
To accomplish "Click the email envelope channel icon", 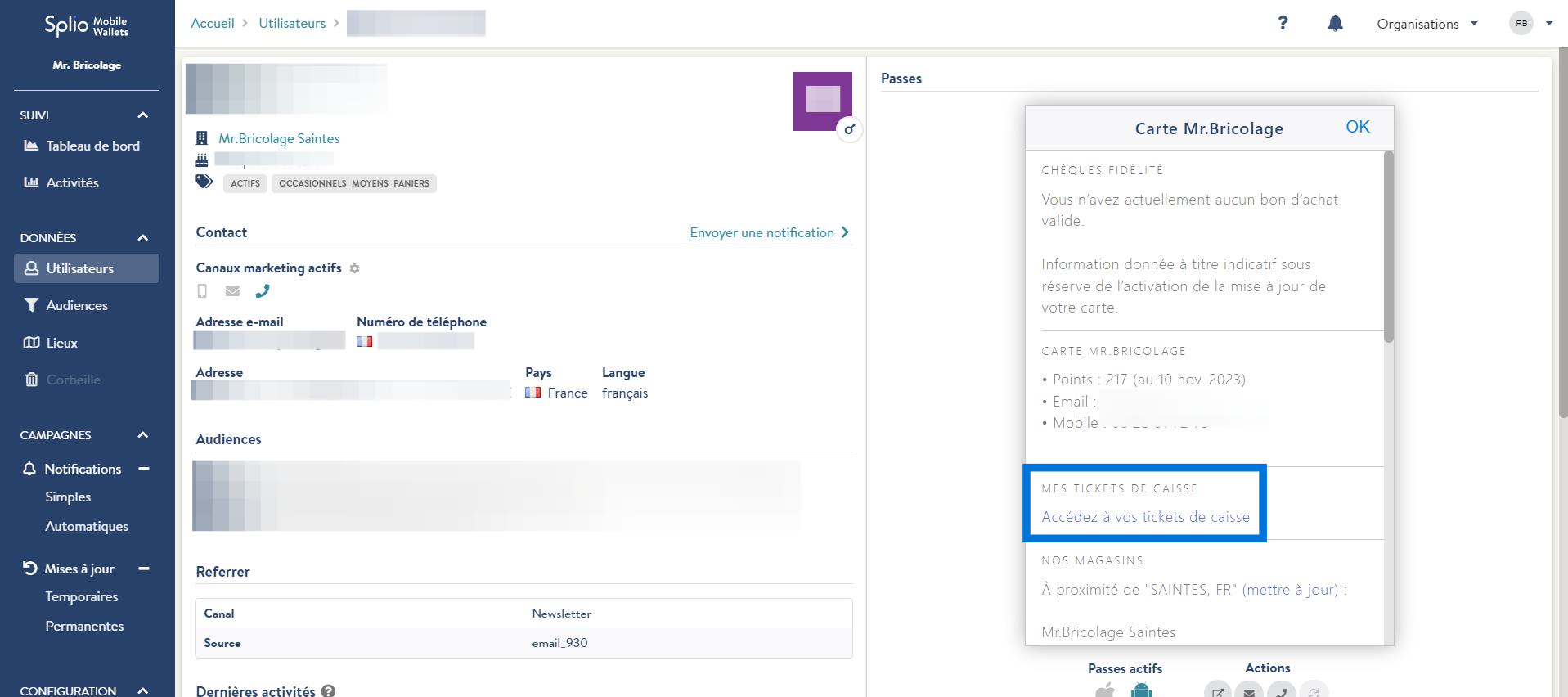I will coord(232,290).
